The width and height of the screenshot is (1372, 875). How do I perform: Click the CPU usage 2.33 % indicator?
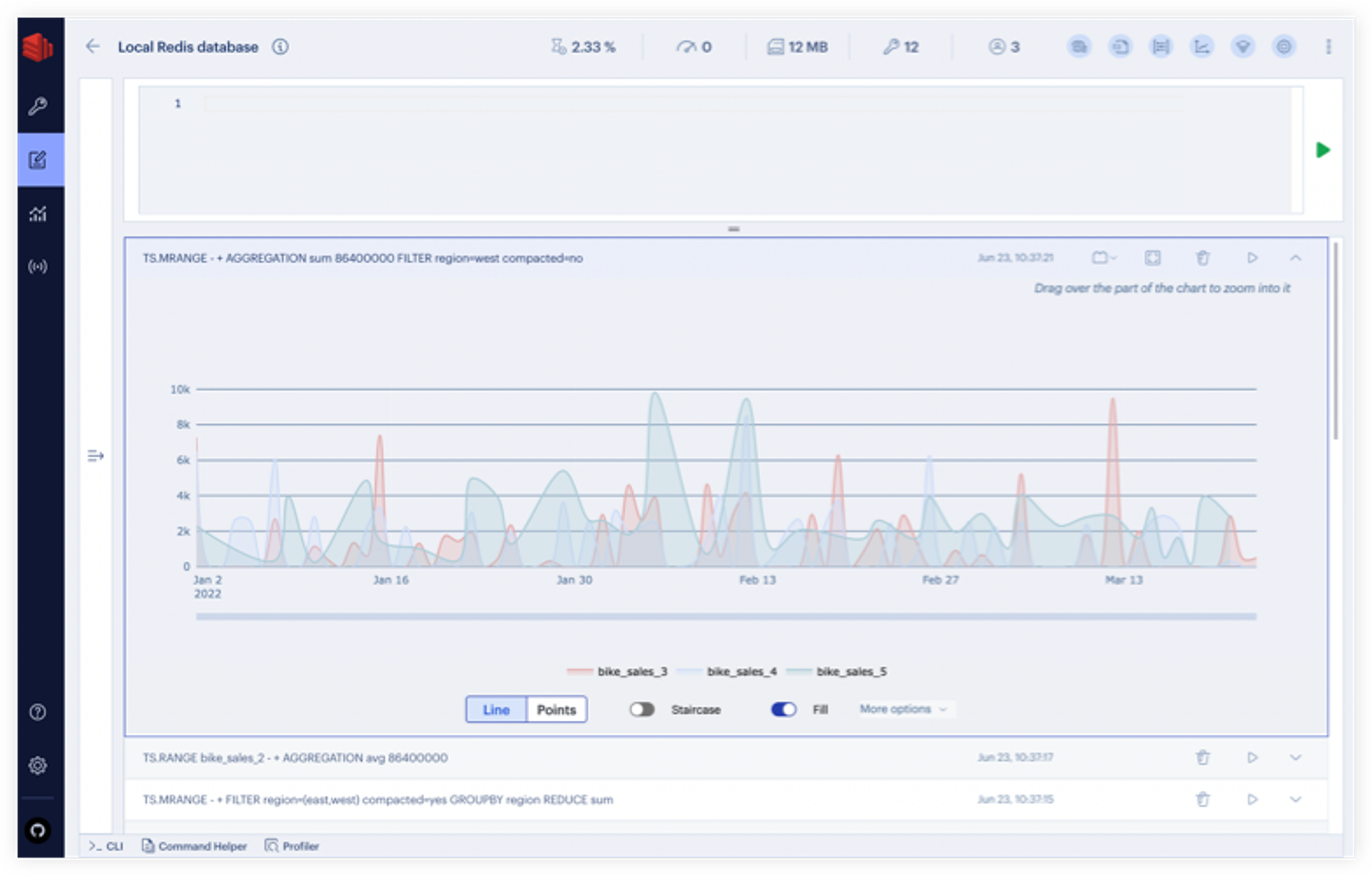tap(583, 47)
